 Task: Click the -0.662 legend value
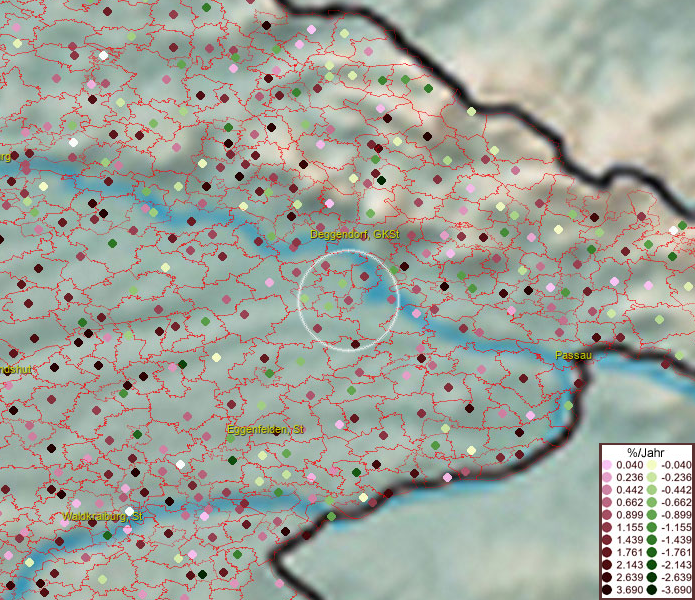tap(676, 503)
